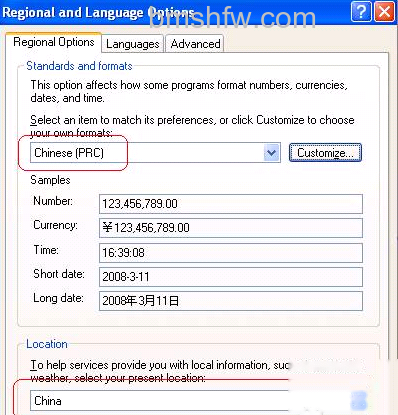Click the Short date sample field
398x415 pixels.
231,277
